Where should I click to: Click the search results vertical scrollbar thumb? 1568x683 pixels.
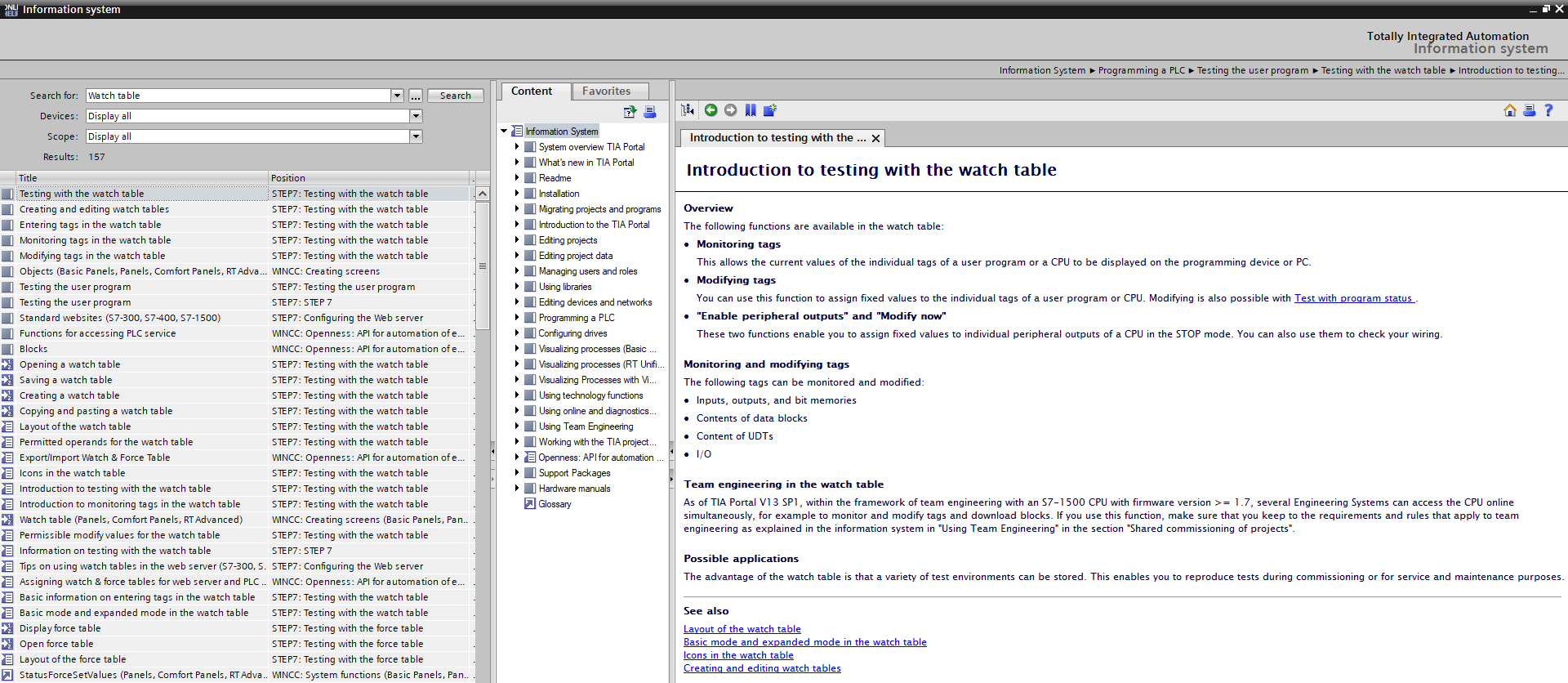pos(483,266)
